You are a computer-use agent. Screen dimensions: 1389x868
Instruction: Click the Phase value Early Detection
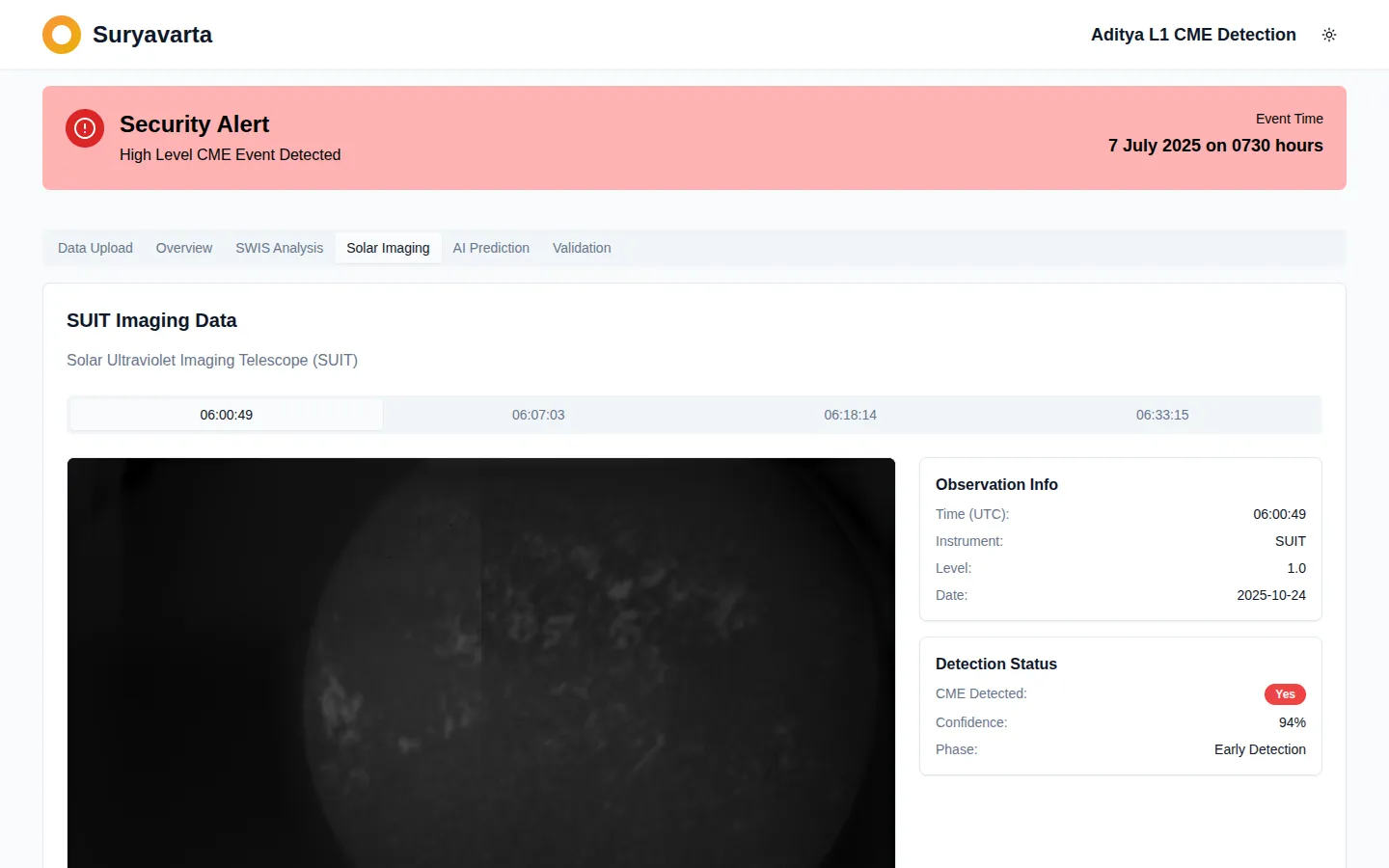click(x=1260, y=749)
